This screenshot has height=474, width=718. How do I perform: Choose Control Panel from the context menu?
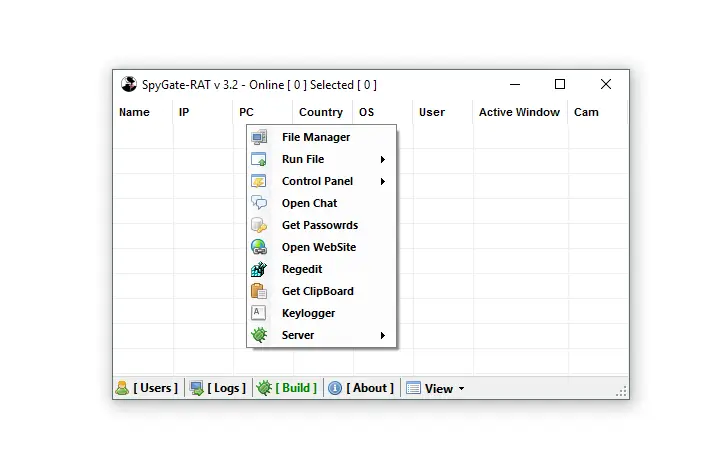pyautogui.click(x=317, y=181)
